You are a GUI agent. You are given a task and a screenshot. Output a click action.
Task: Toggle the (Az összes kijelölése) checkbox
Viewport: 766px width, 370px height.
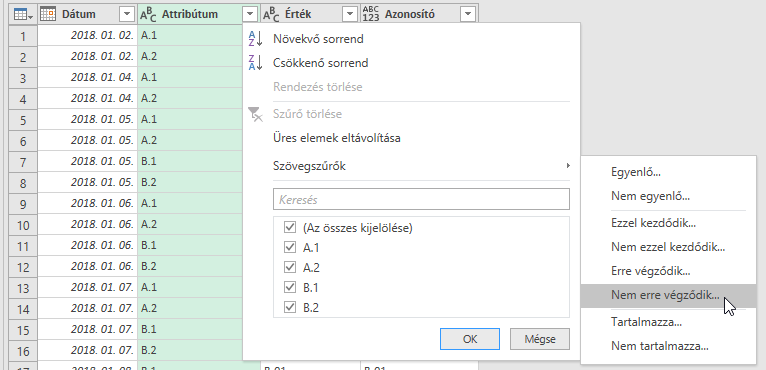point(290,228)
